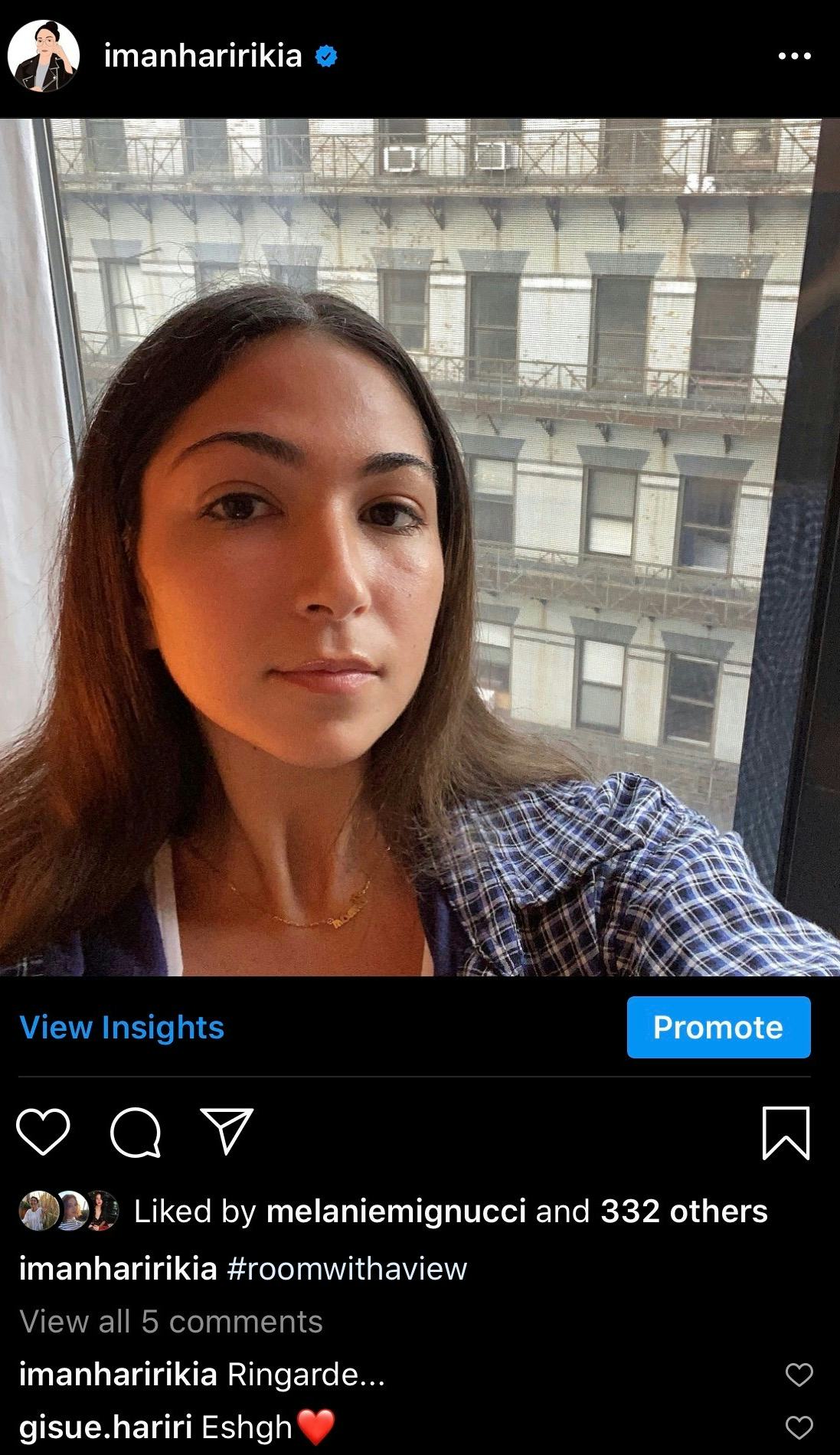Image resolution: width=840 pixels, height=1455 pixels.
Task: Like the post with heart icon
Action: click(x=43, y=1132)
